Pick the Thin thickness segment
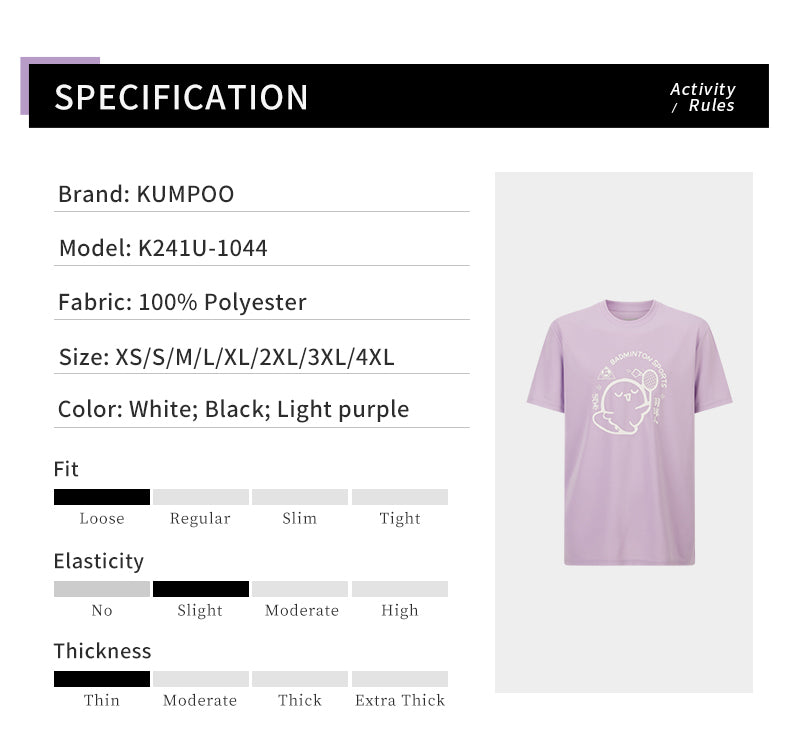Viewport: 790px width, 747px height. pyautogui.click(x=102, y=679)
